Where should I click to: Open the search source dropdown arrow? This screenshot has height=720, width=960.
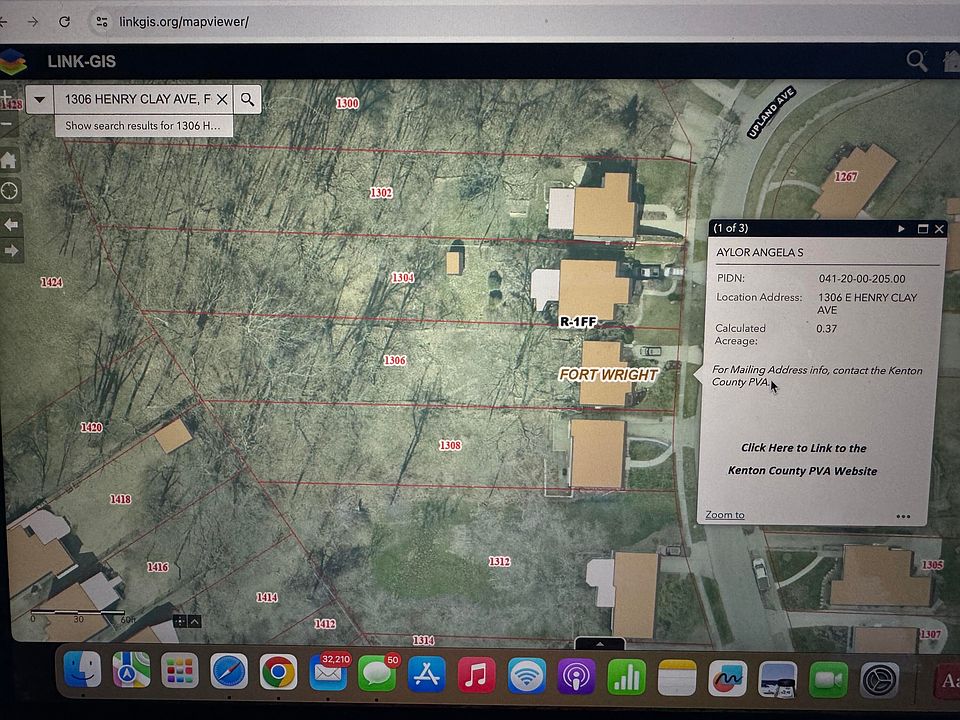(x=40, y=99)
